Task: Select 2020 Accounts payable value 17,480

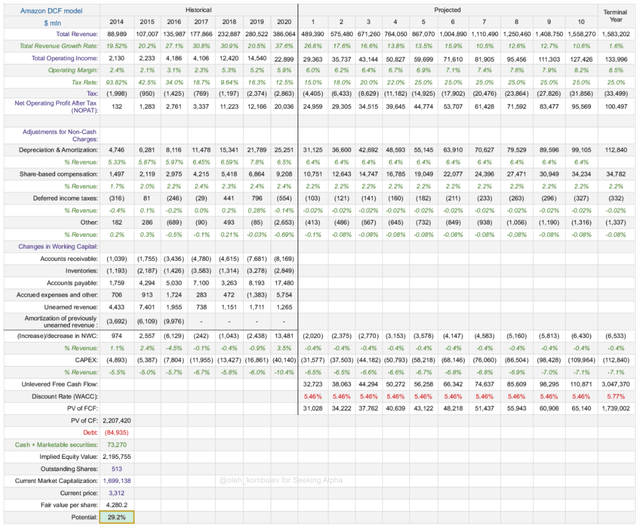Action: (284, 283)
